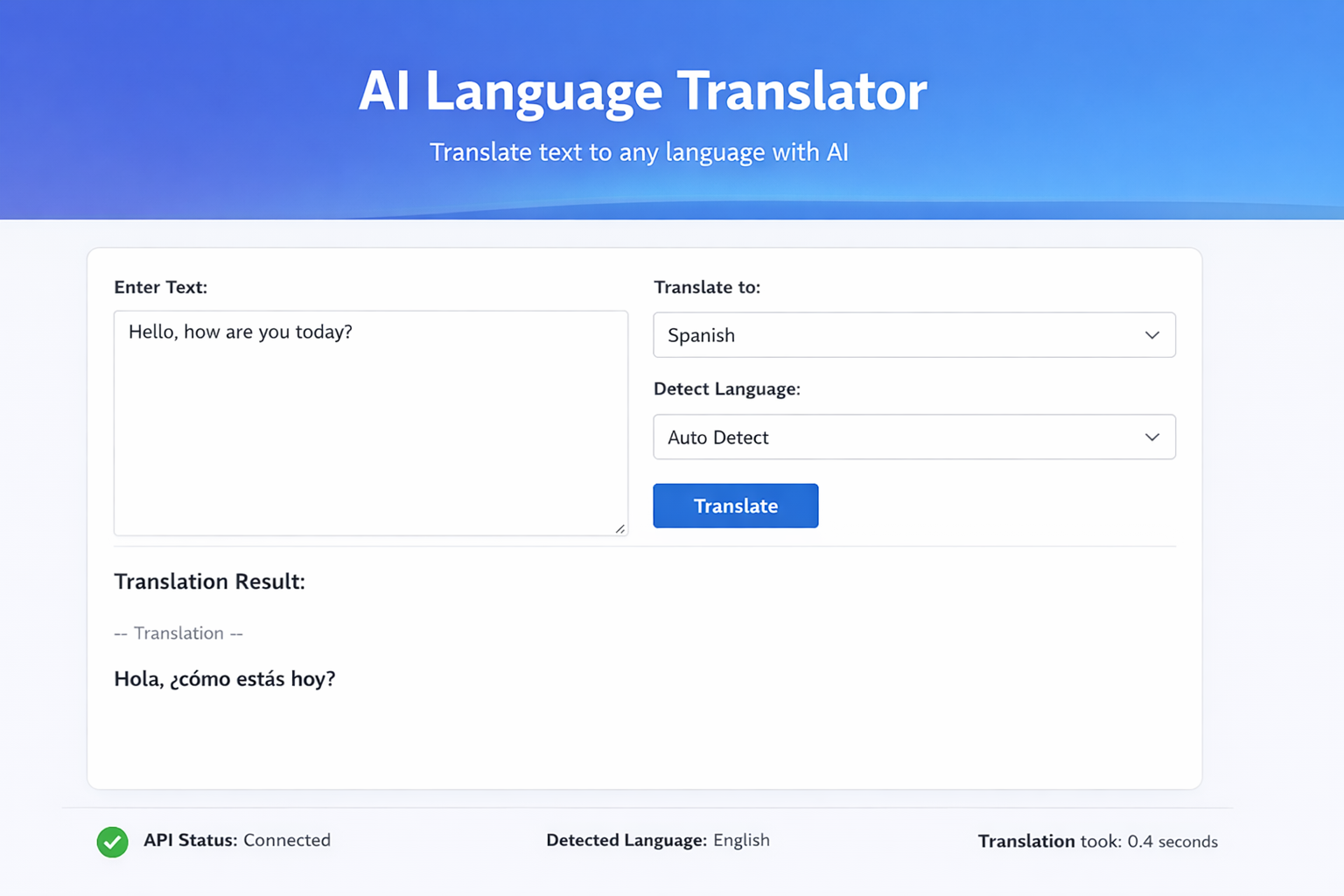Click the Enter Text label
The height and width of the screenshot is (896, 1344).
point(160,287)
